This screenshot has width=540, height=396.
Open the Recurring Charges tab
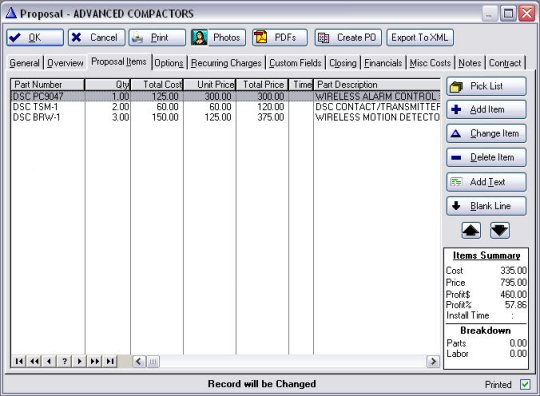(226, 63)
